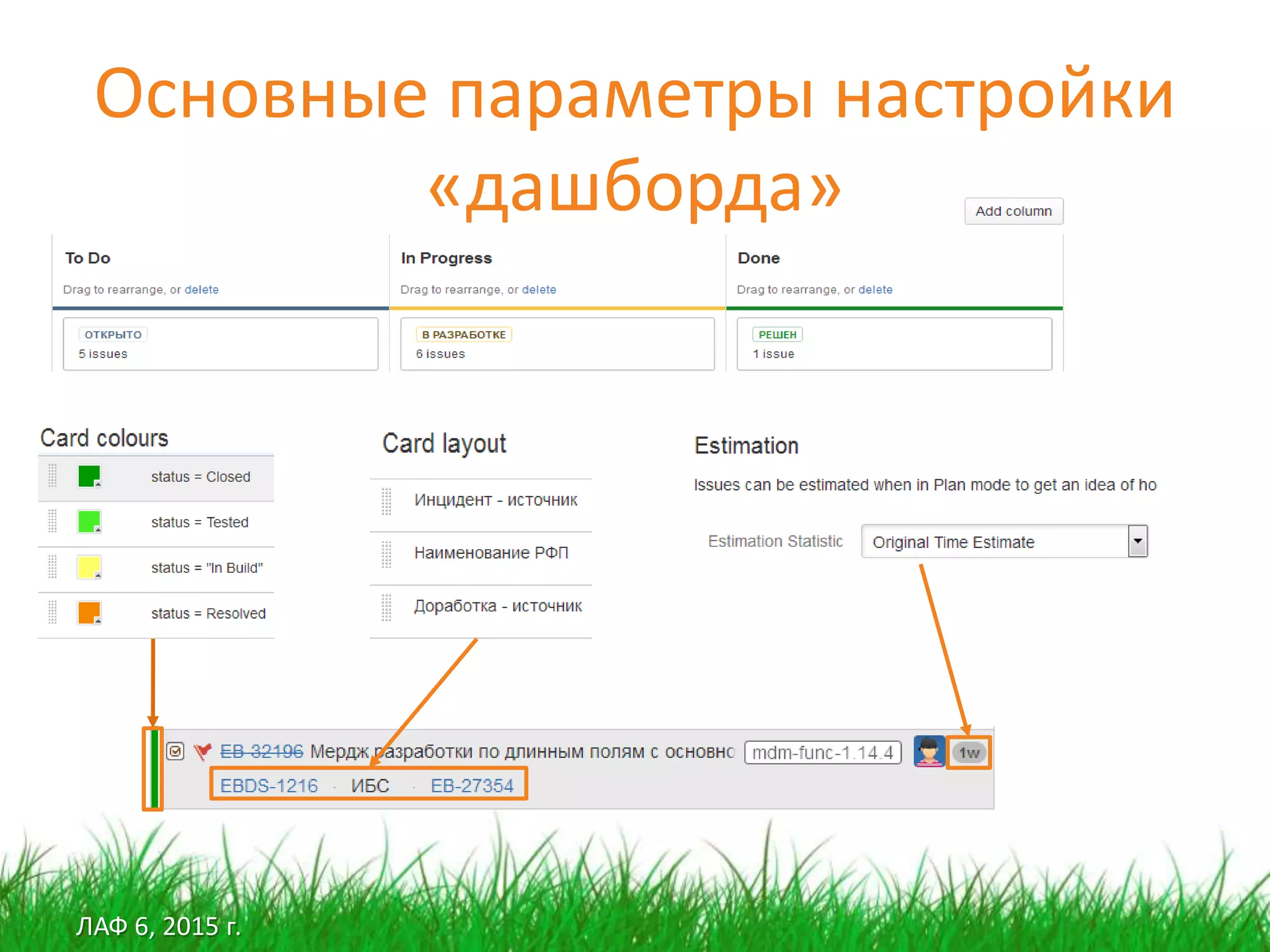This screenshot has width=1270, height=952.
Task: Open the orange Resolved colour swatch
Action: (x=89, y=612)
